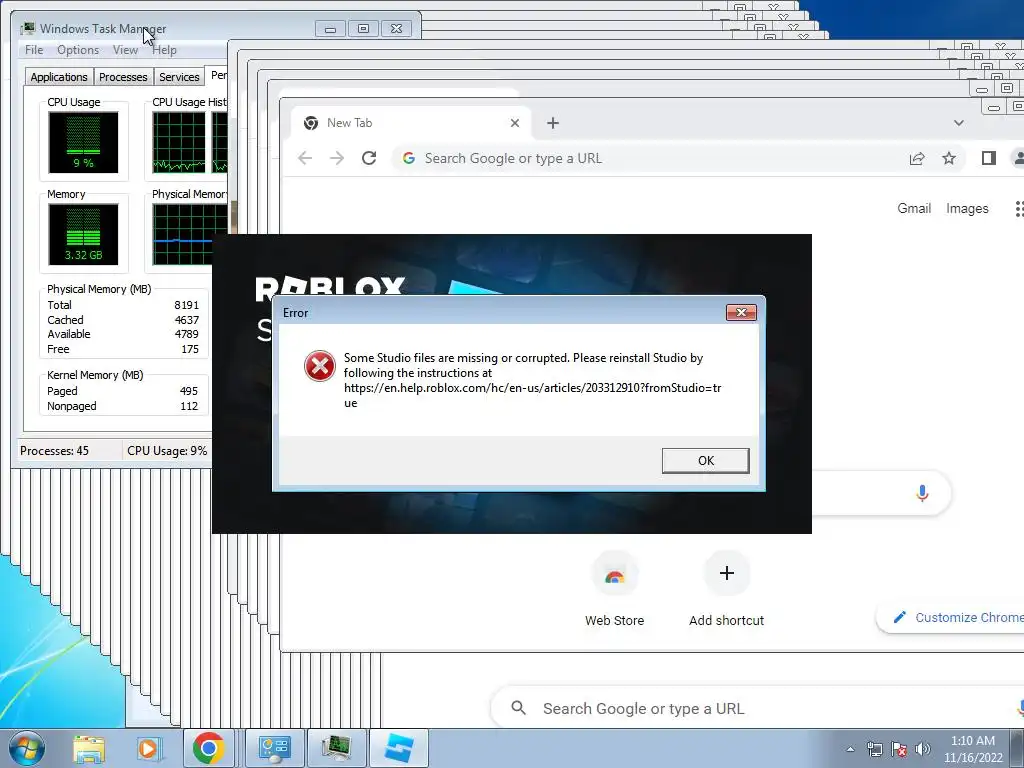
Task: Open Windows Media Player from taskbar
Action: (148, 748)
